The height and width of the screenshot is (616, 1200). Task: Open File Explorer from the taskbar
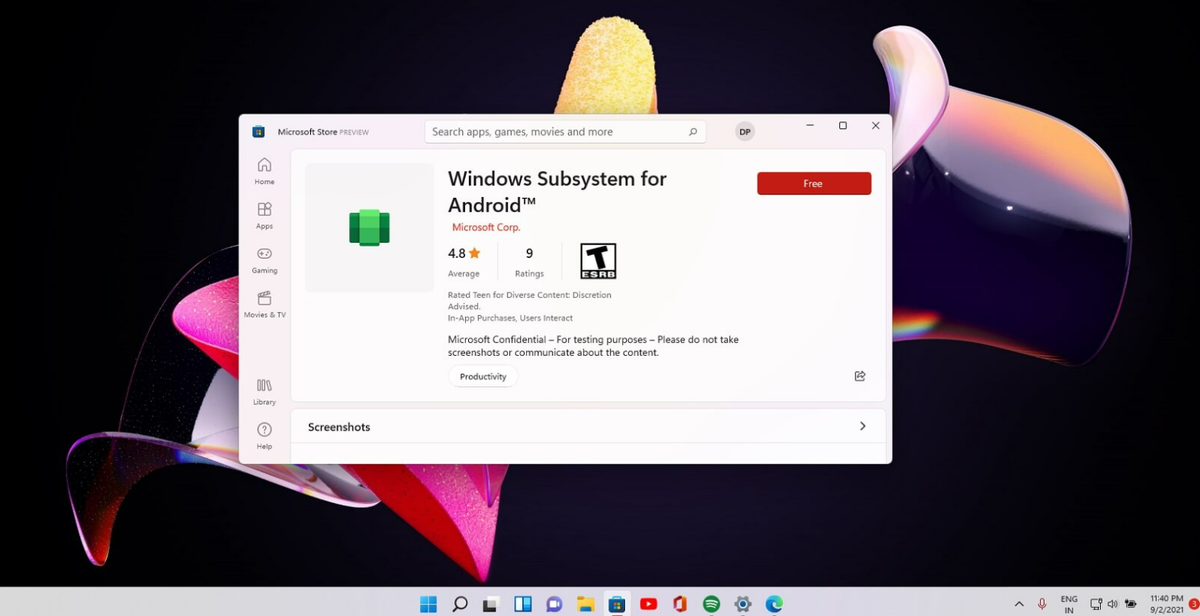[586, 603]
